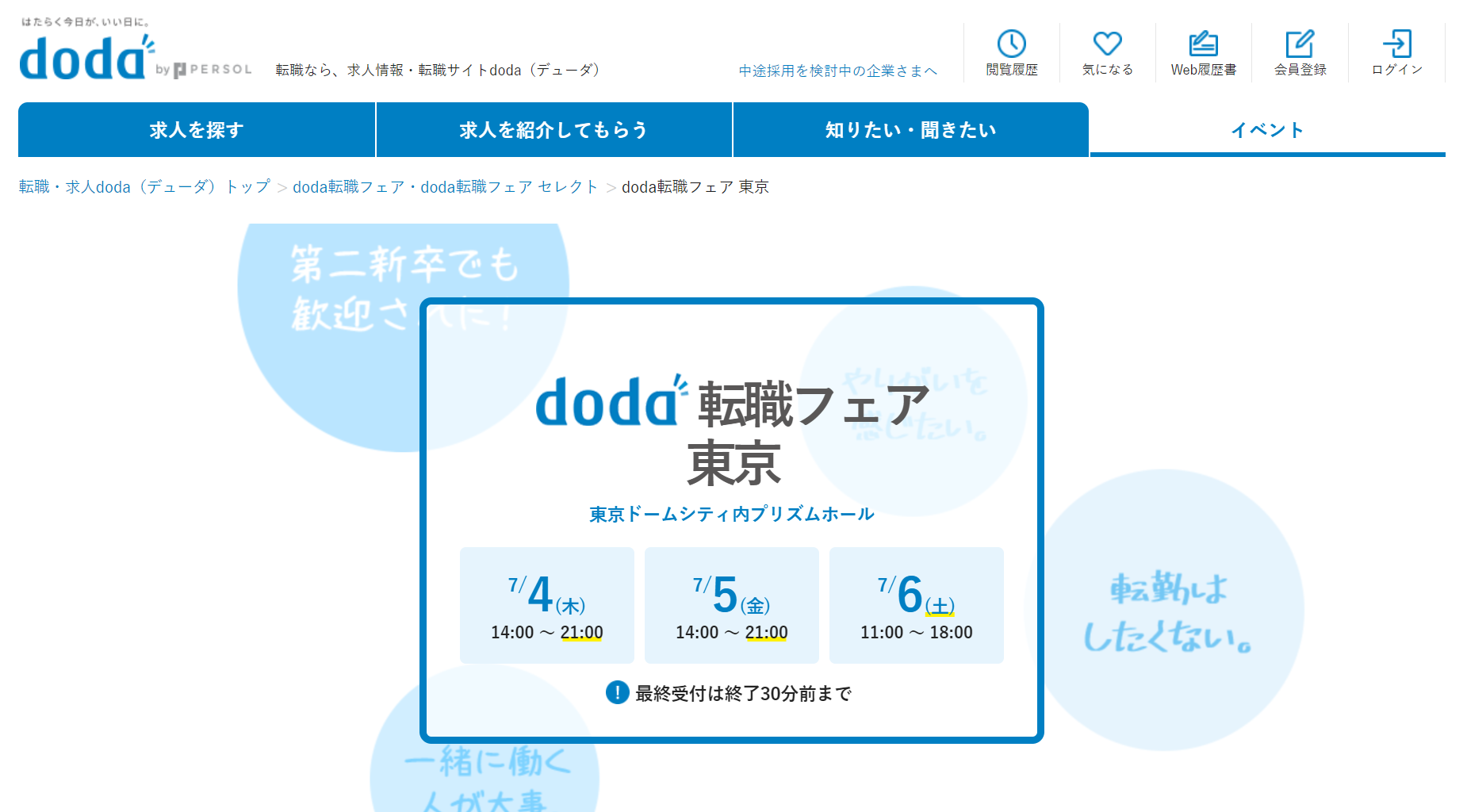1467x812 pixels.
Task: Click the 会員登録 pencil icon
Action: pos(1300,43)
